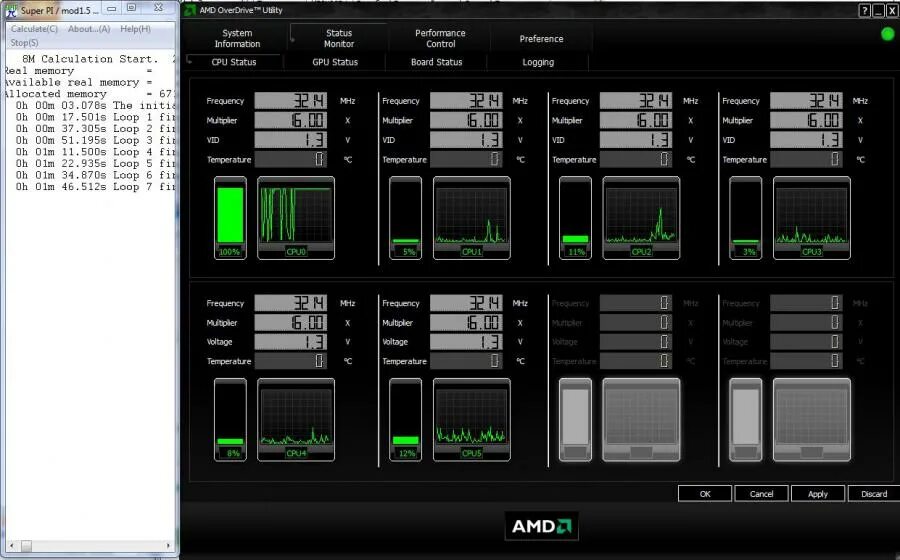Click the CPU4 usage graph

[296, 419]
